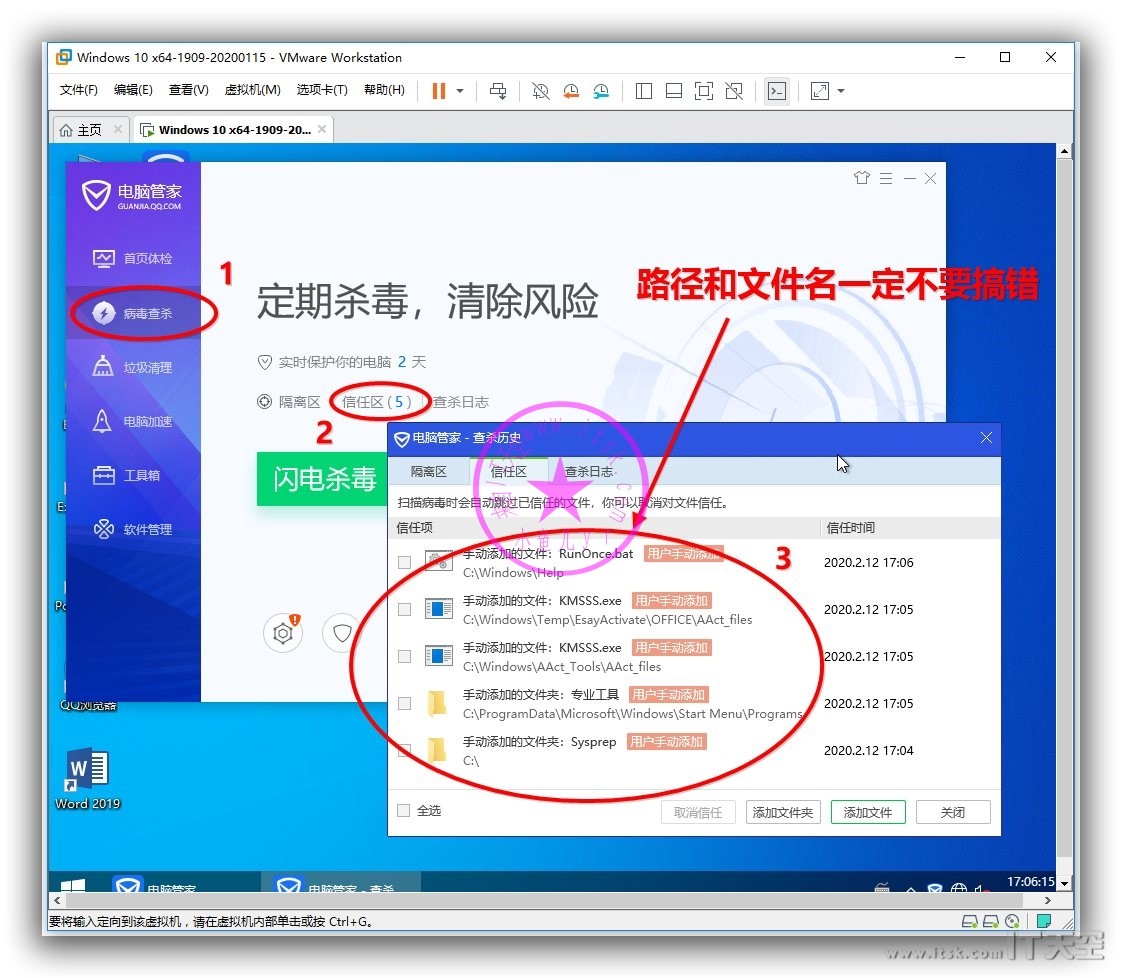Click the stretch guest display icon
Screen dimensions: 1122x978
pyautogui.click(x=819, y=91)
